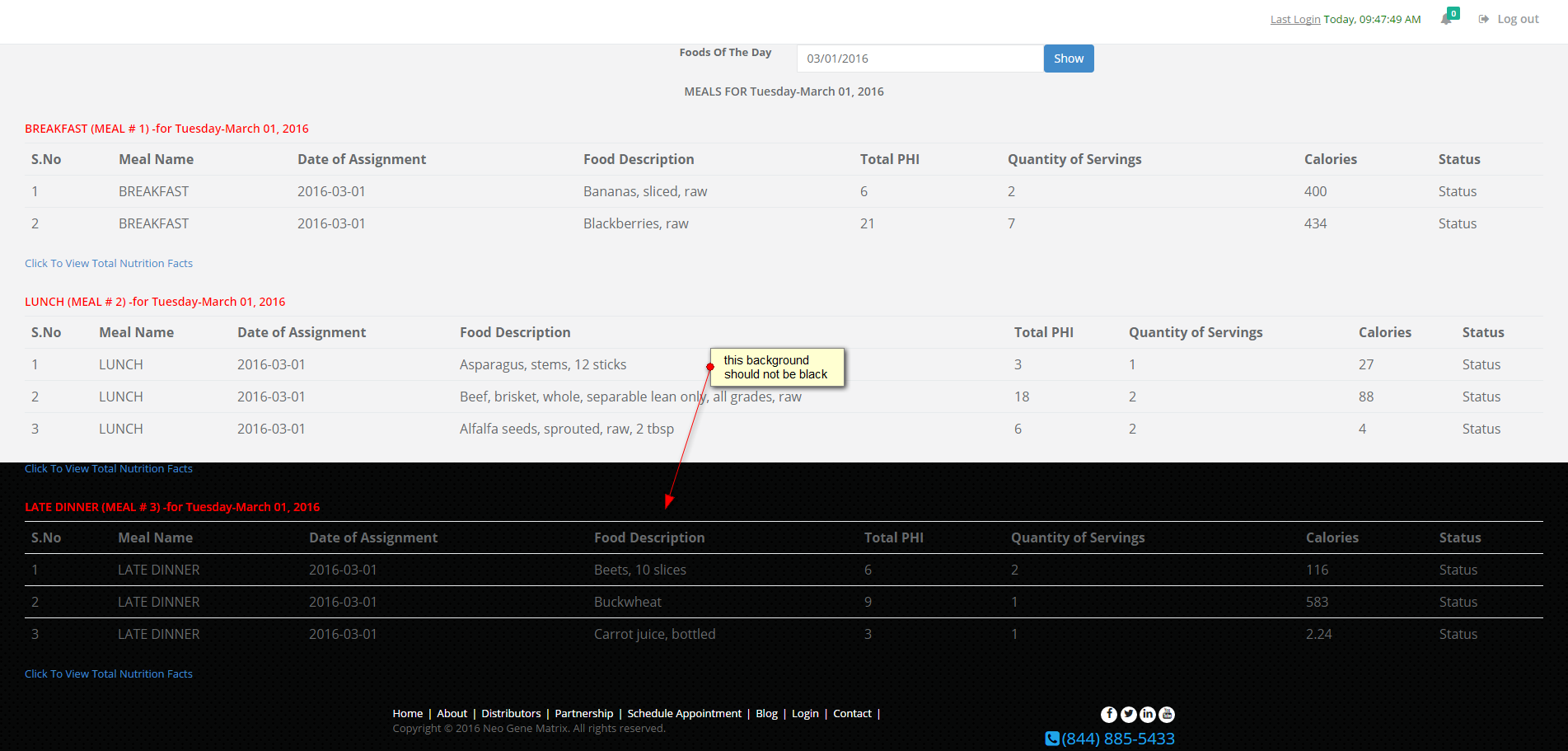Click Status in the Buckwheat row

(1458, 602)
